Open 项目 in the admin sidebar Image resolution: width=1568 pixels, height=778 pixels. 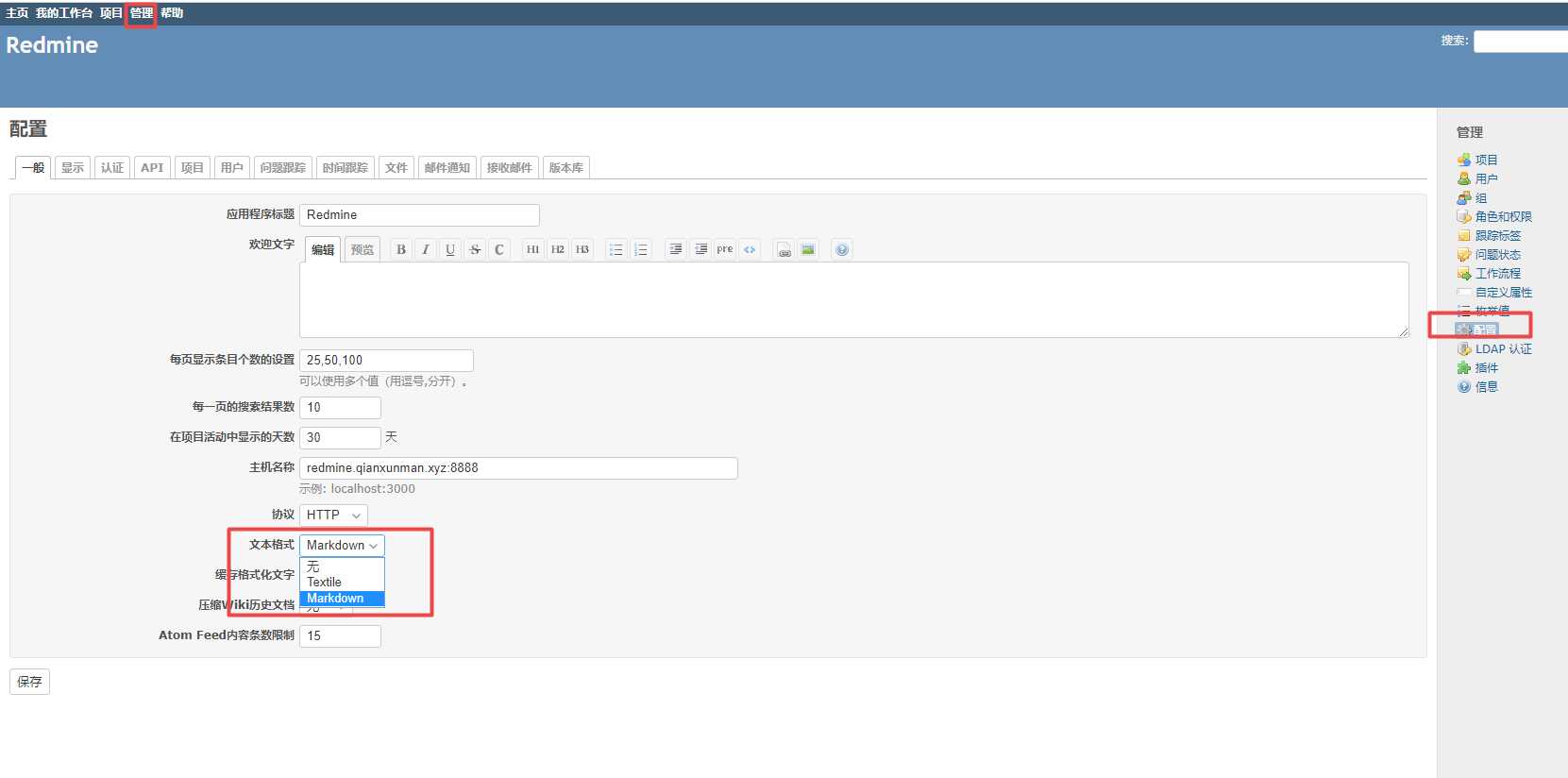(x=1487, y=160)
